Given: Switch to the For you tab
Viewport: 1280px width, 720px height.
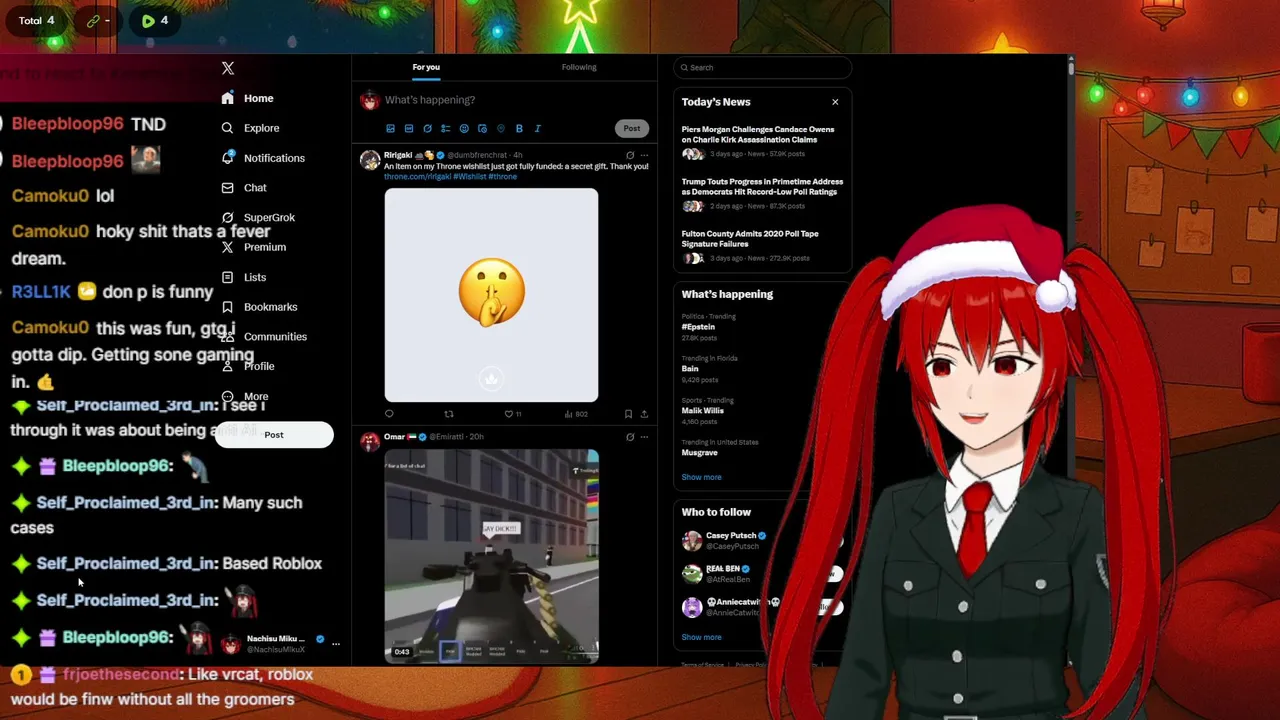Looking at the screenshot, I should click(426, 67).
